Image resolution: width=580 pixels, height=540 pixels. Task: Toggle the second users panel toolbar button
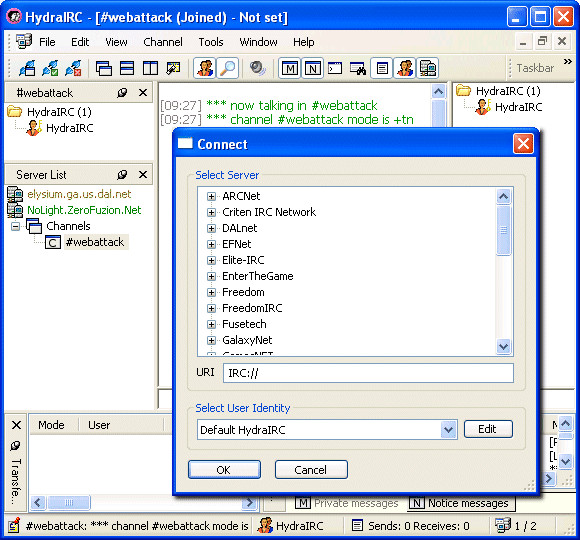point(405,68)
